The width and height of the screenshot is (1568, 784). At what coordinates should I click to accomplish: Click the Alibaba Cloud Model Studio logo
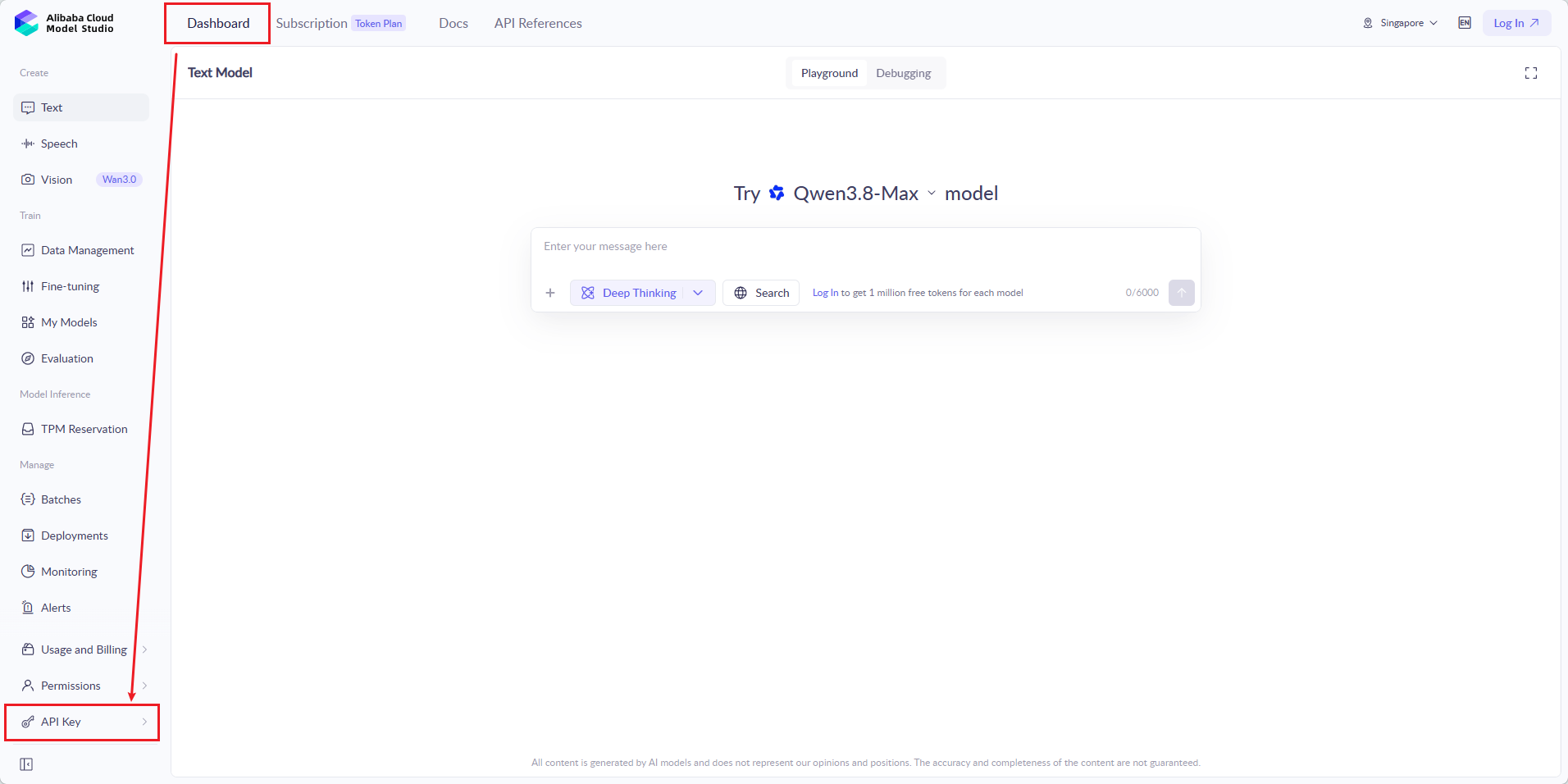(x=64, y=23)
